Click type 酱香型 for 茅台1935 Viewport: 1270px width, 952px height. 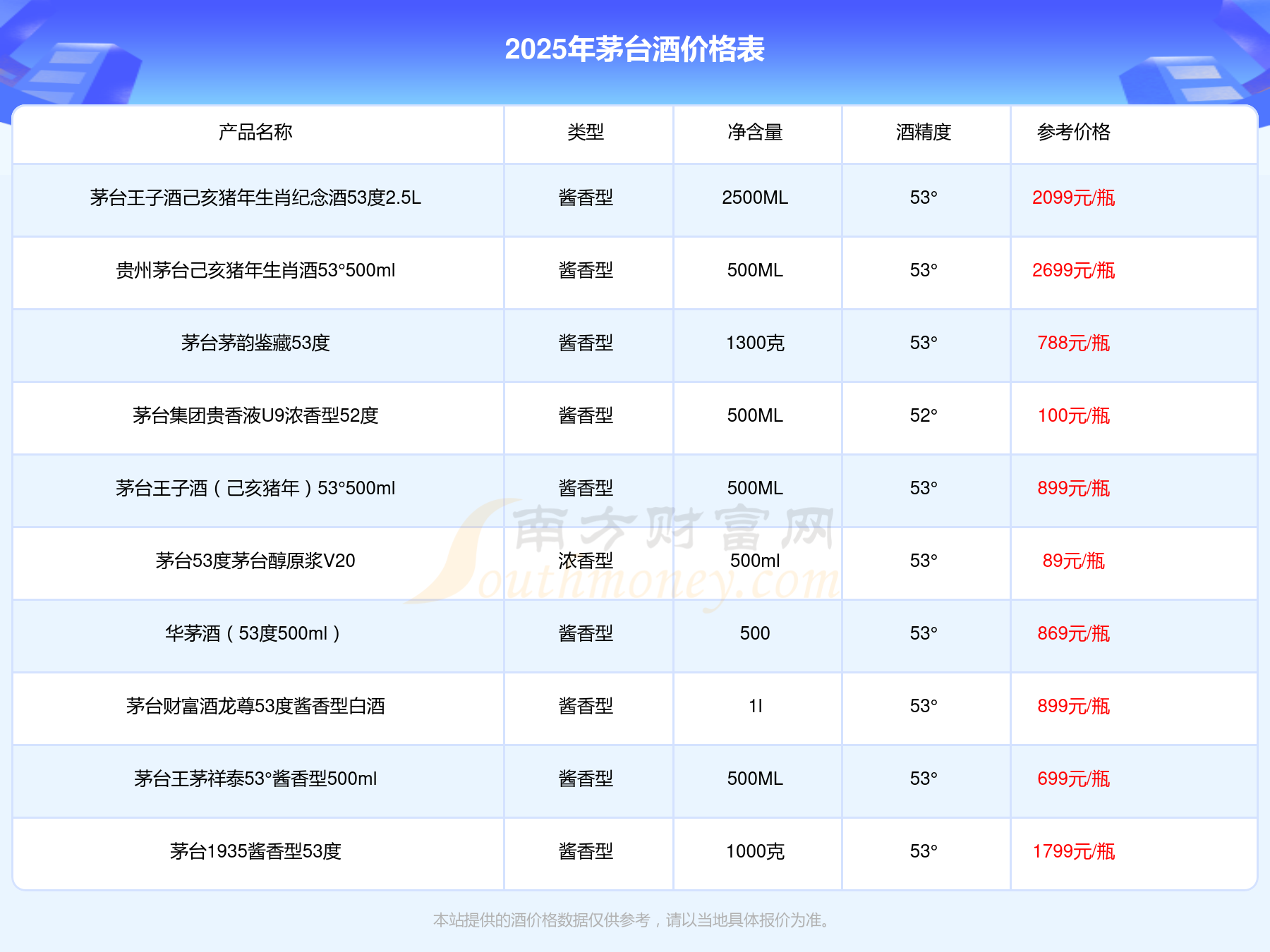click(586, 851)
